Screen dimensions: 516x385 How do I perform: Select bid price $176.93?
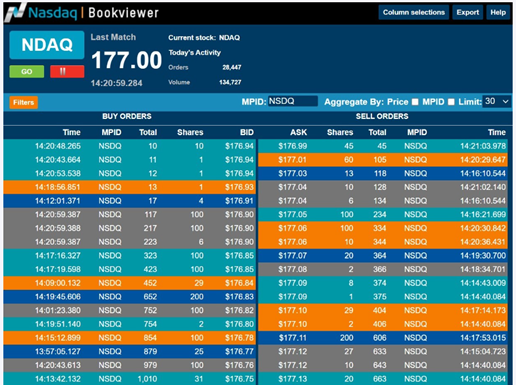tap(239, 187)
